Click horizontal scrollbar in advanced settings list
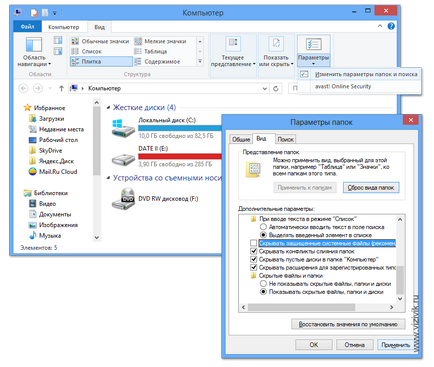434x367 pixels. [x=302, y=307]
